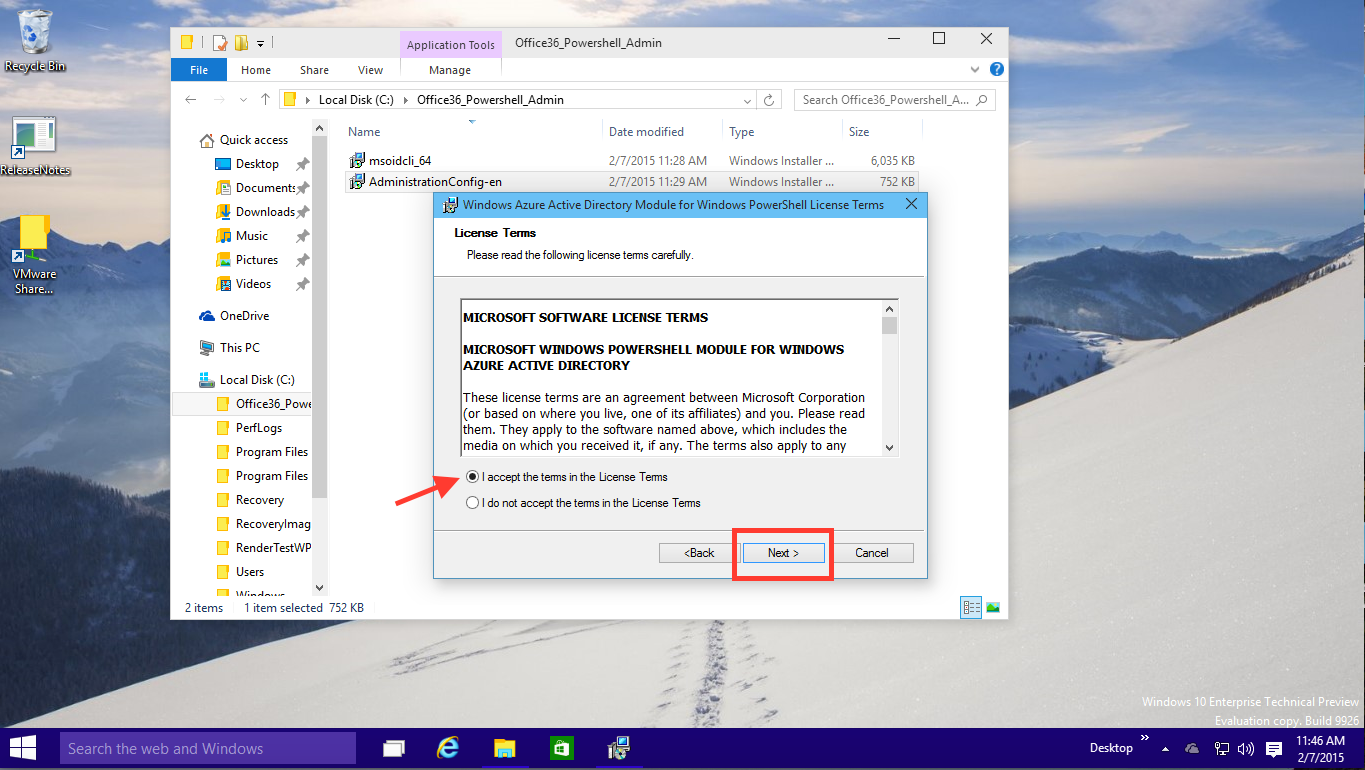
Task: Open OneDrive in the navigation pane
Action: tap(244, 316)
